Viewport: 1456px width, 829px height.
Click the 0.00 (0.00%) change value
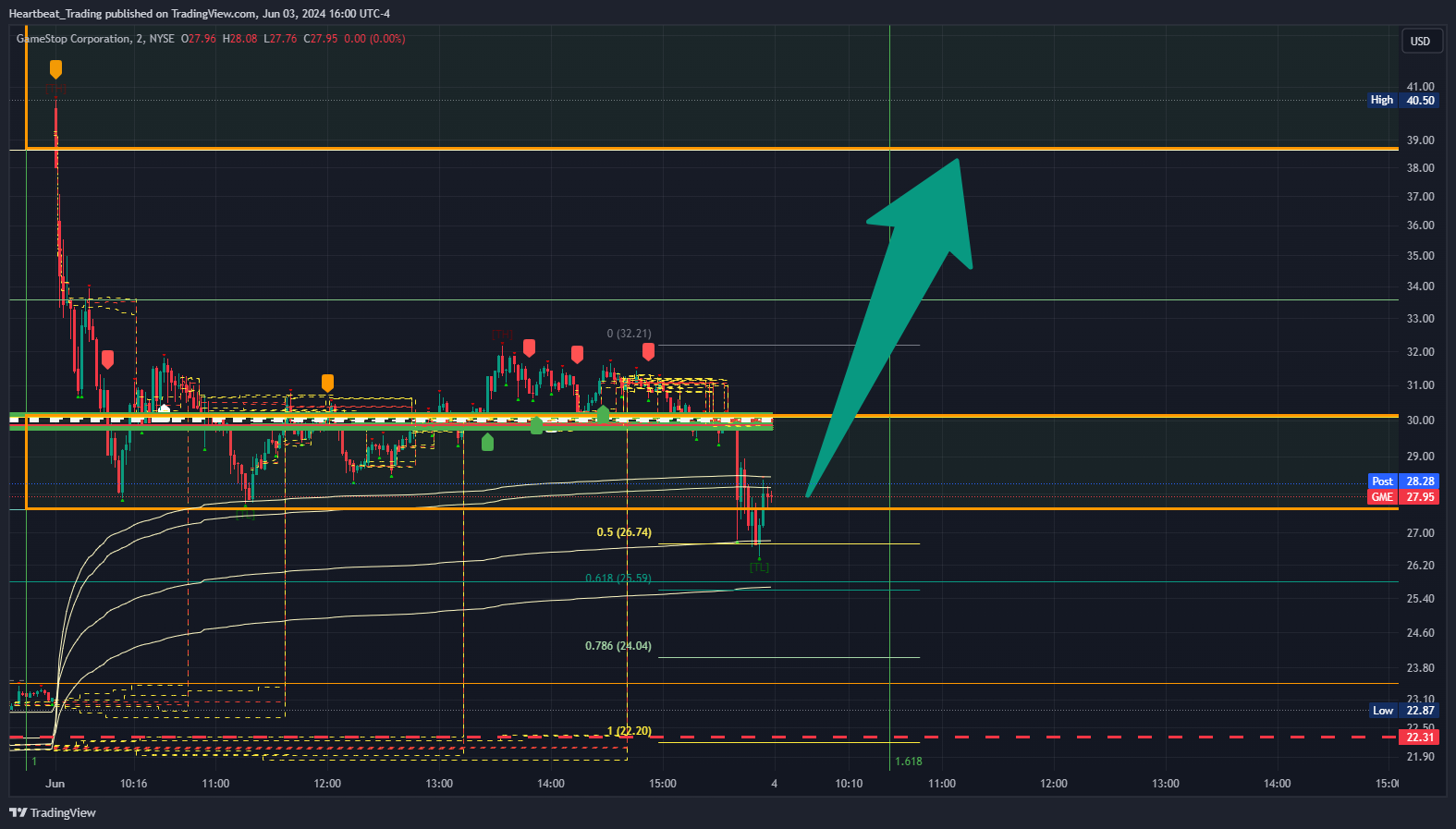(374, 39)
